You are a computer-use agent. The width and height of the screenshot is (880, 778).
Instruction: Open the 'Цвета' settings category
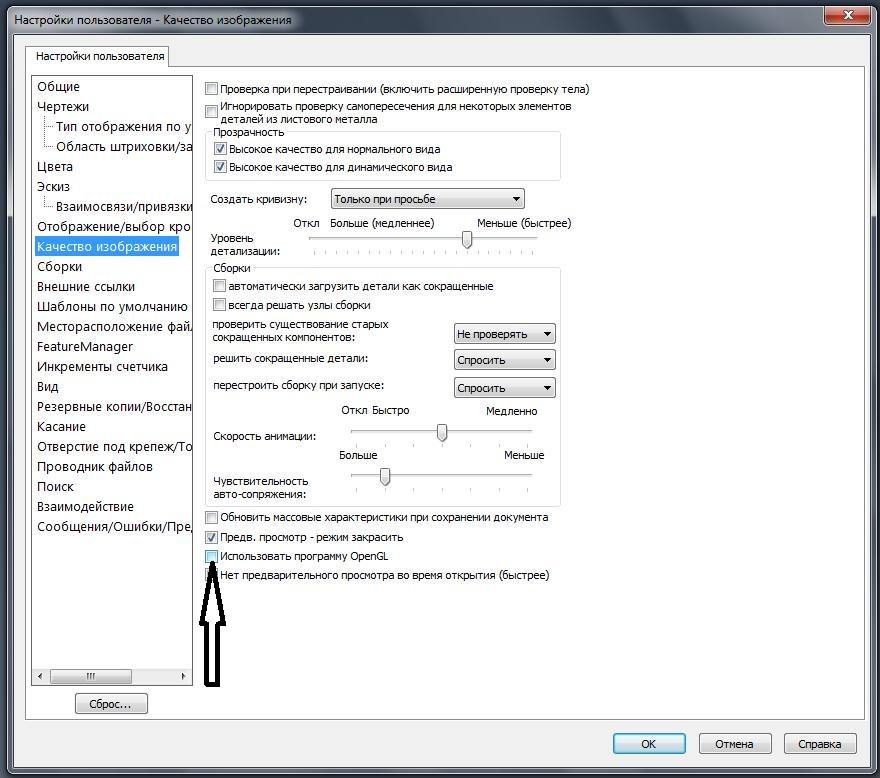[55, 167]
